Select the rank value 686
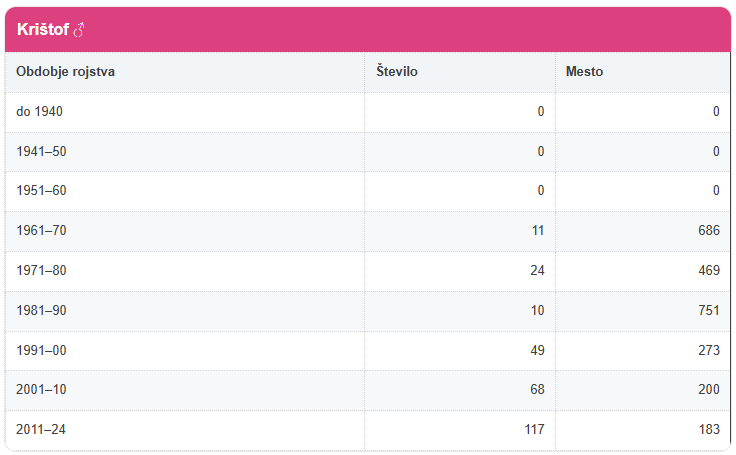 point(708,231)
